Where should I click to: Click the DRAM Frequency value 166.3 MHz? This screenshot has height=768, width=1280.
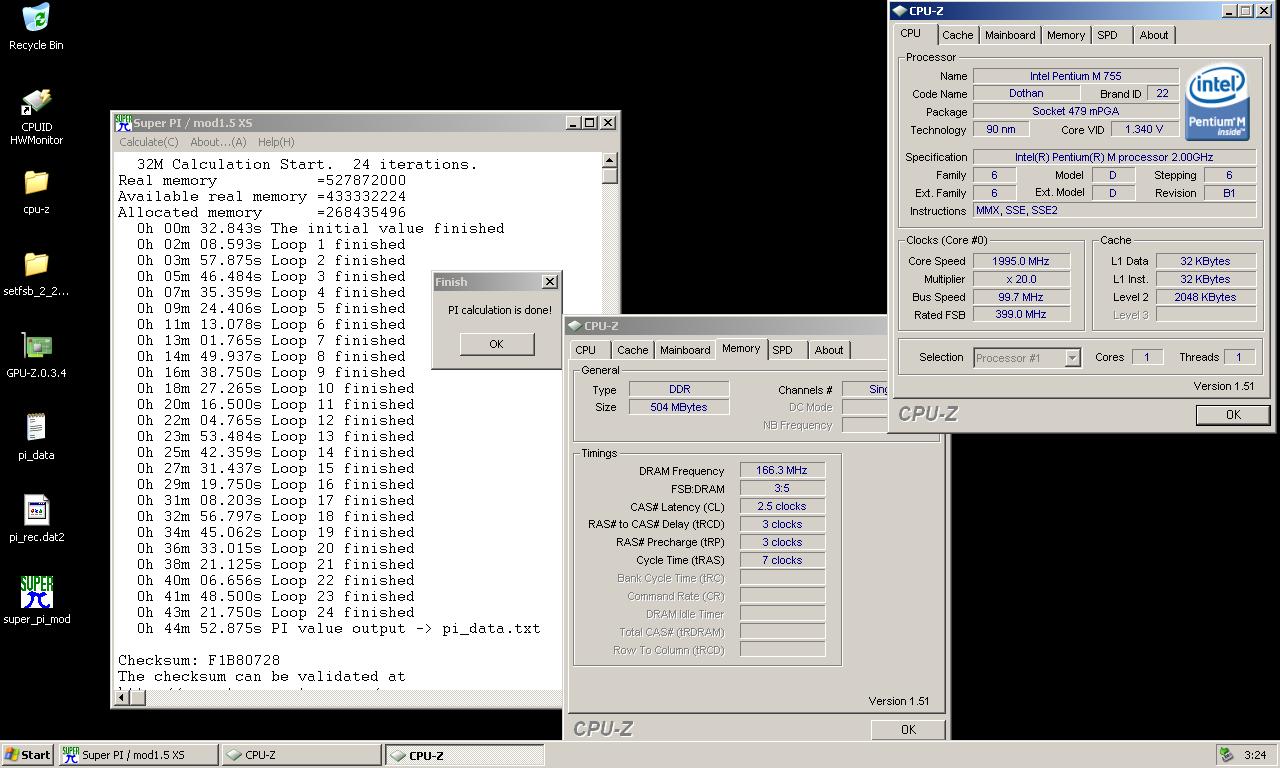[x=782, y=471]
